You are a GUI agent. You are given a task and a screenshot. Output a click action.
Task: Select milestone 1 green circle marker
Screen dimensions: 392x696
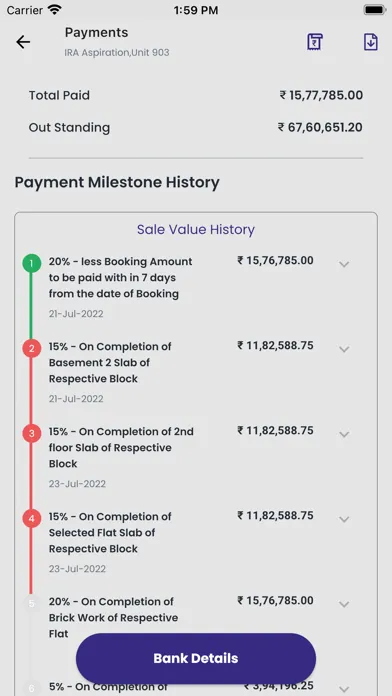32,264
